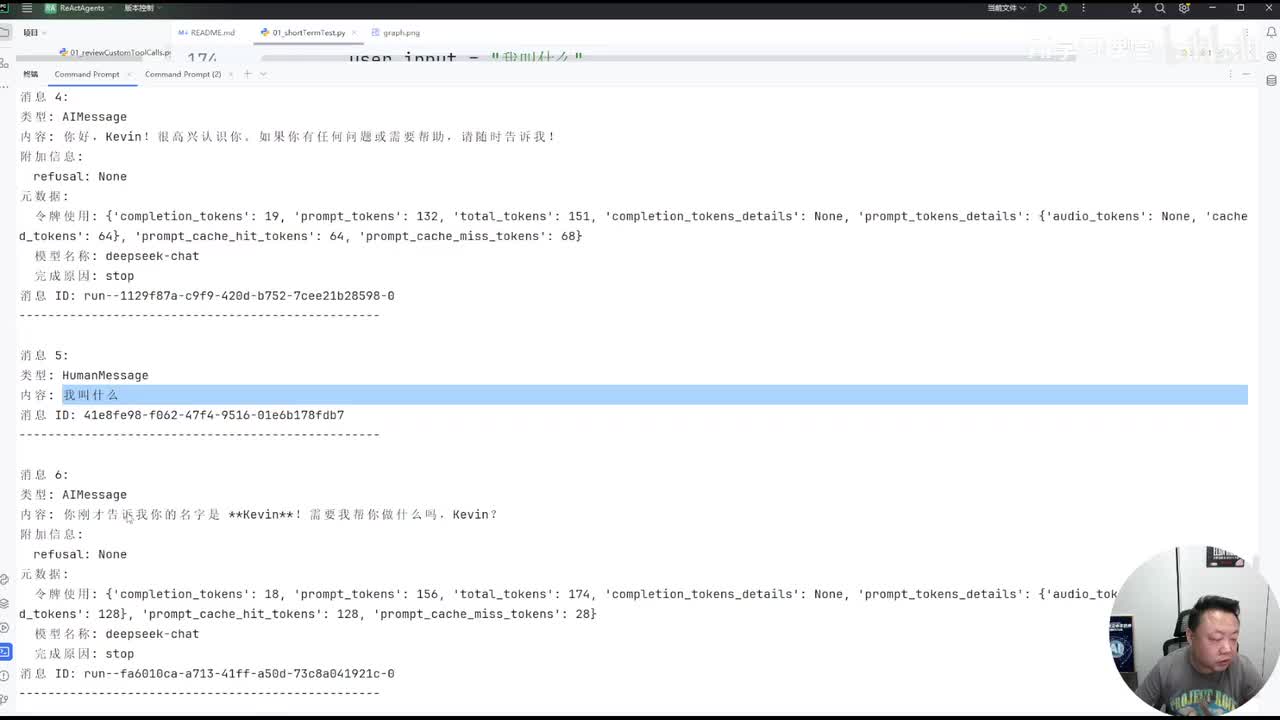Select the 终端 terminal panel label
Image resolution: width=1280 pixels, height=720 pixels.
pos(30,74)
